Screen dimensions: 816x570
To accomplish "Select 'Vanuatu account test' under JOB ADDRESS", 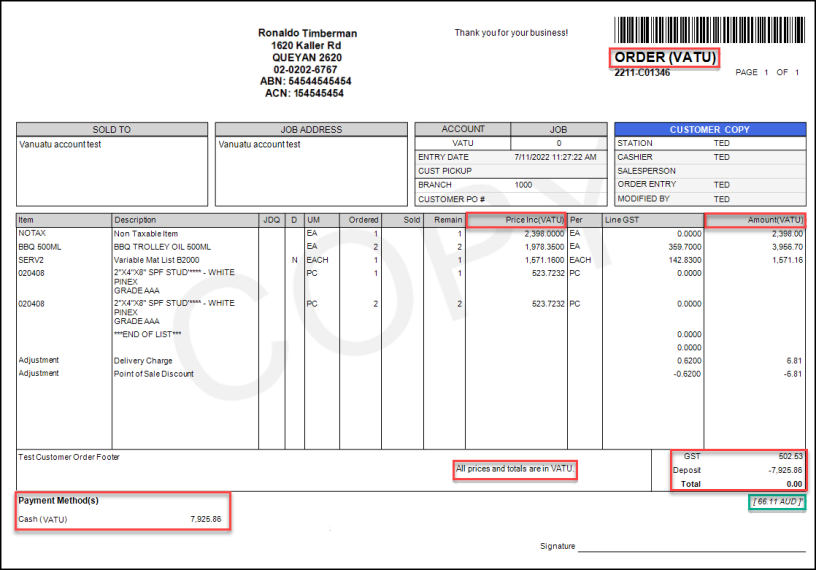I will point(259,145).
